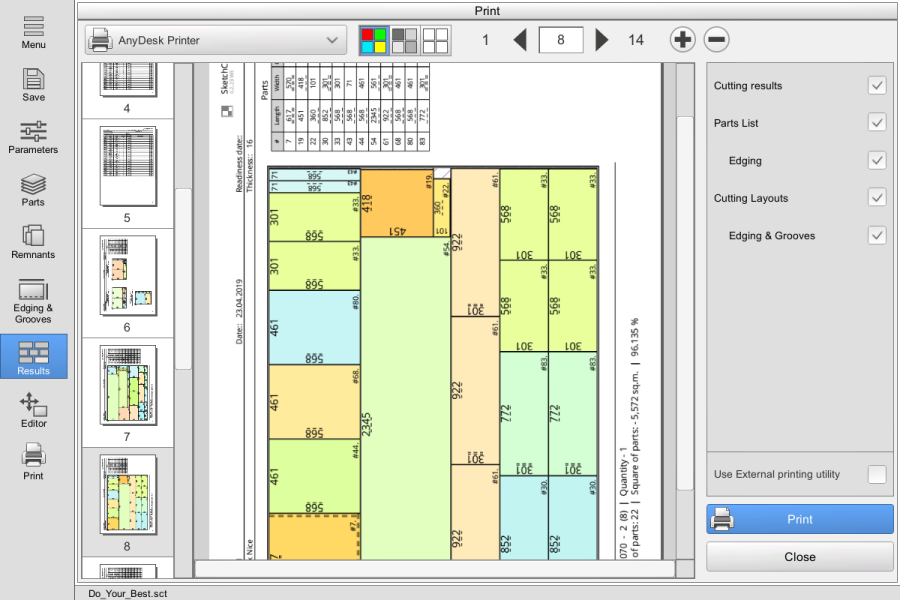Image resolution: width=900 pixels, height=600 pixels.
Task: Switch to black and white outline mode
Action: [435, 40]
